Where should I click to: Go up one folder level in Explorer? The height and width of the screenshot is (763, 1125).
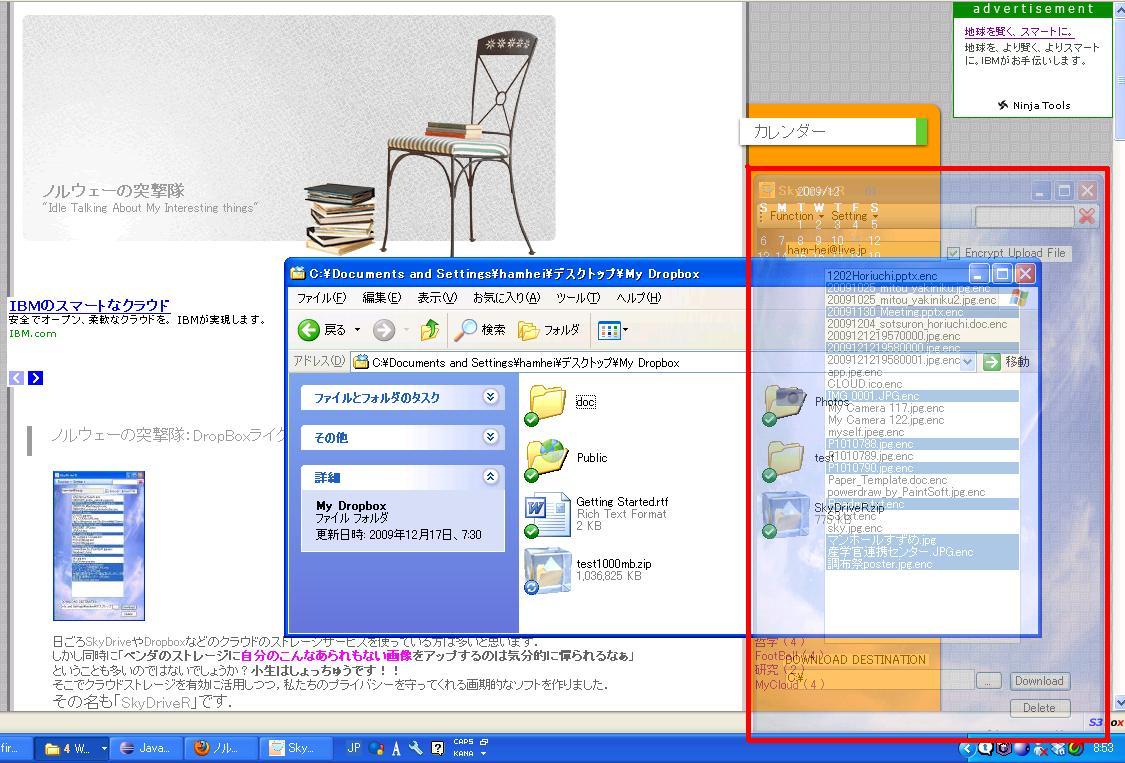tap(430, 329)
